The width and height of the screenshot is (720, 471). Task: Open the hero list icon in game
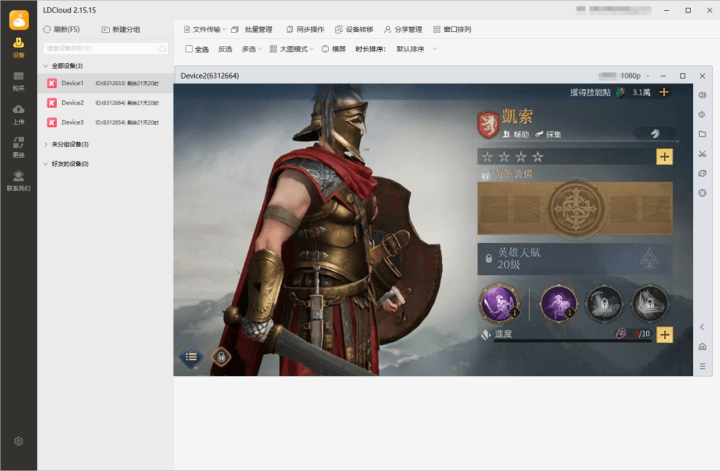point(191,357)
